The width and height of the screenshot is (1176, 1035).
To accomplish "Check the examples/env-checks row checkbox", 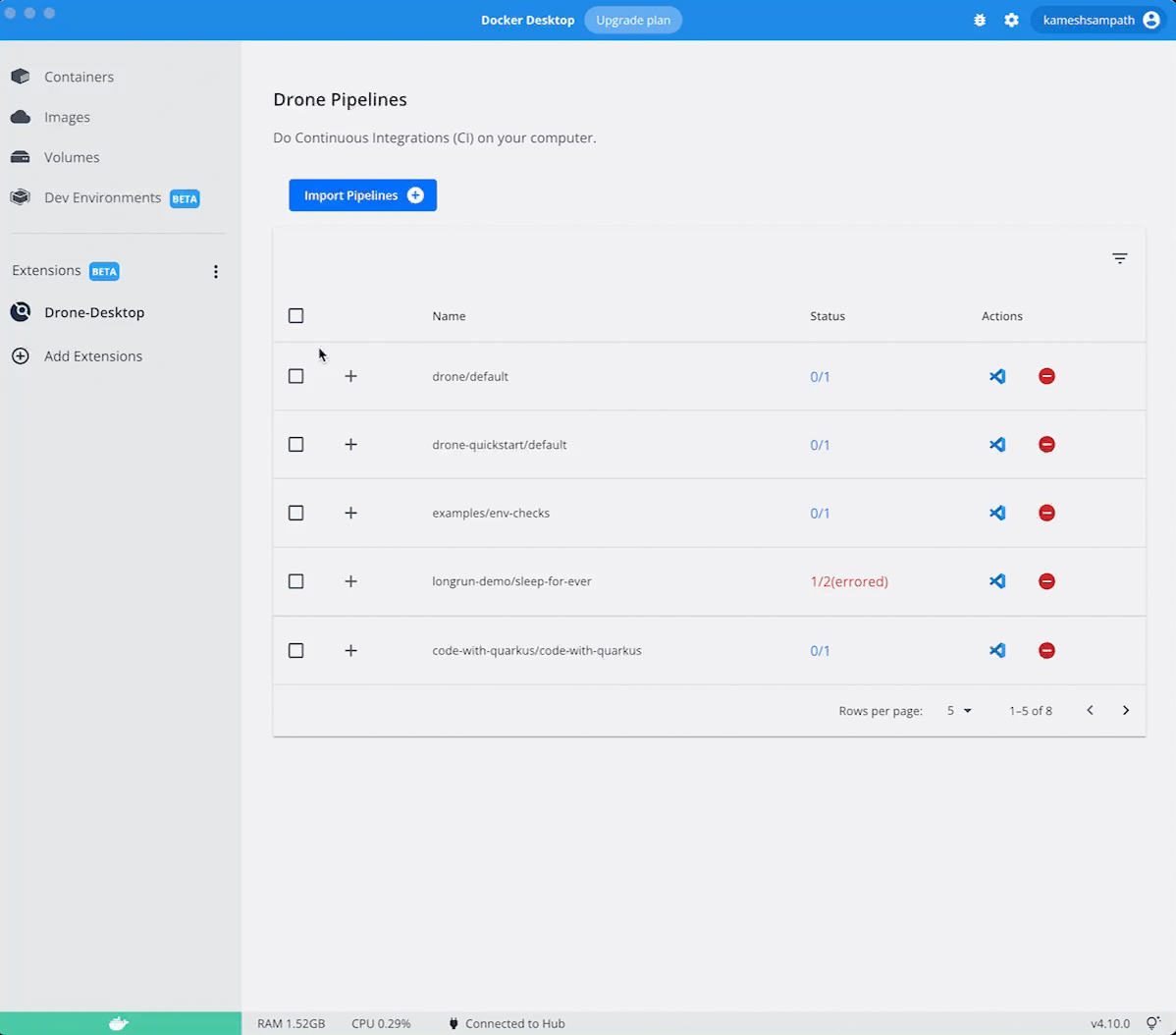I will click(296, 513).
